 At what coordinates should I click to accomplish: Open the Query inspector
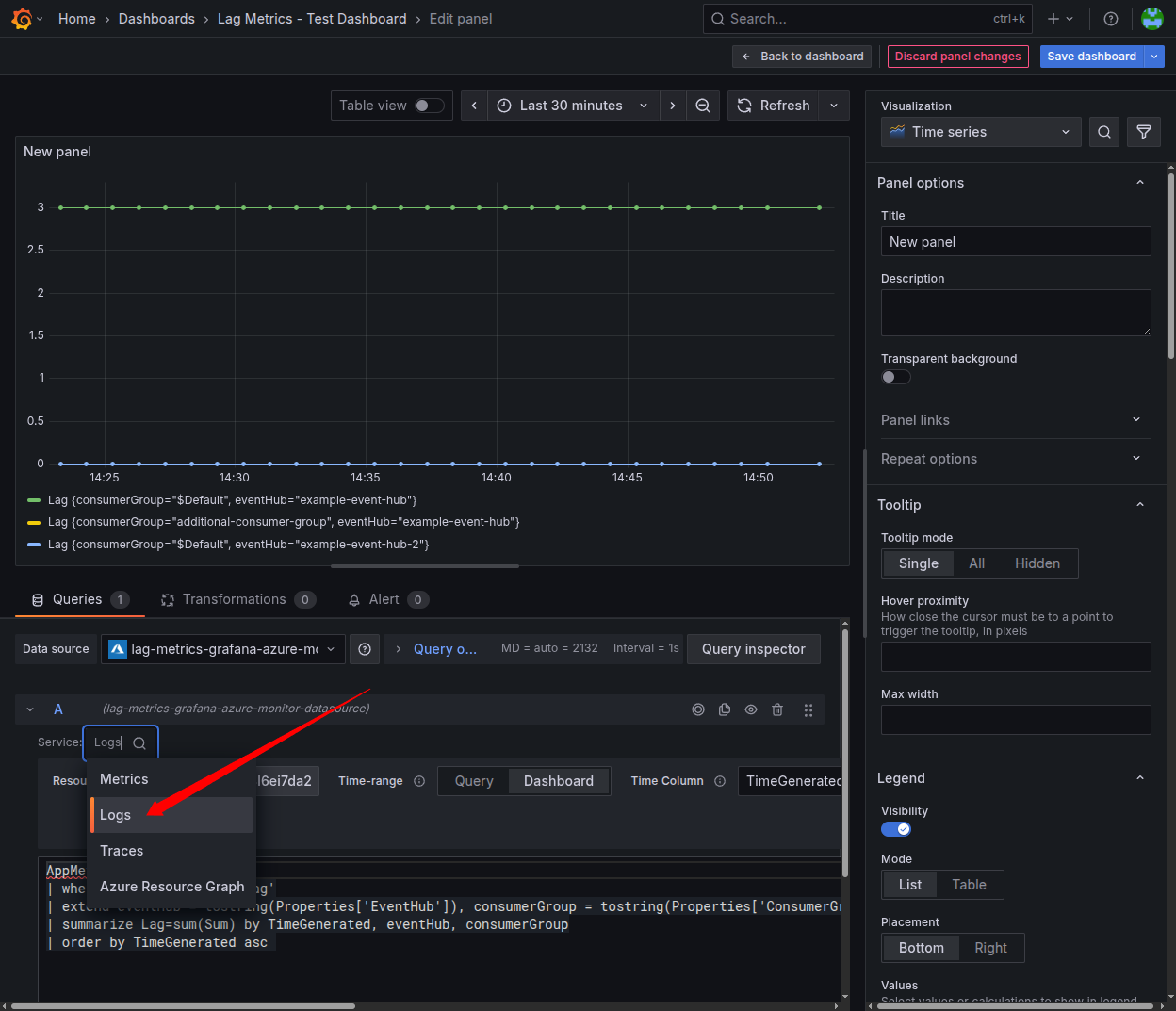(x=754, y=649)
